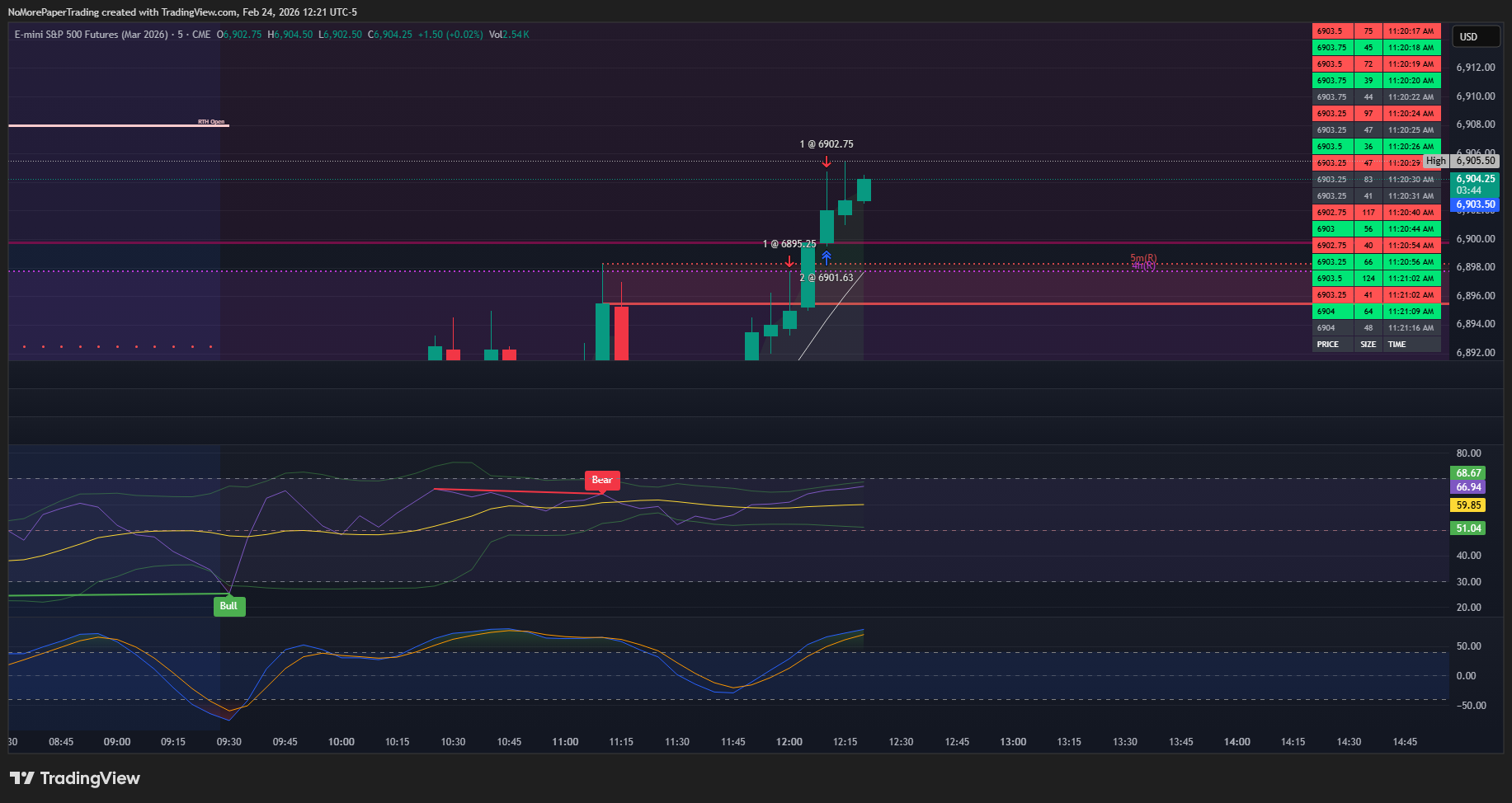
Task: Click the blue 6,903.50 price label
Action: (1476, 204)
